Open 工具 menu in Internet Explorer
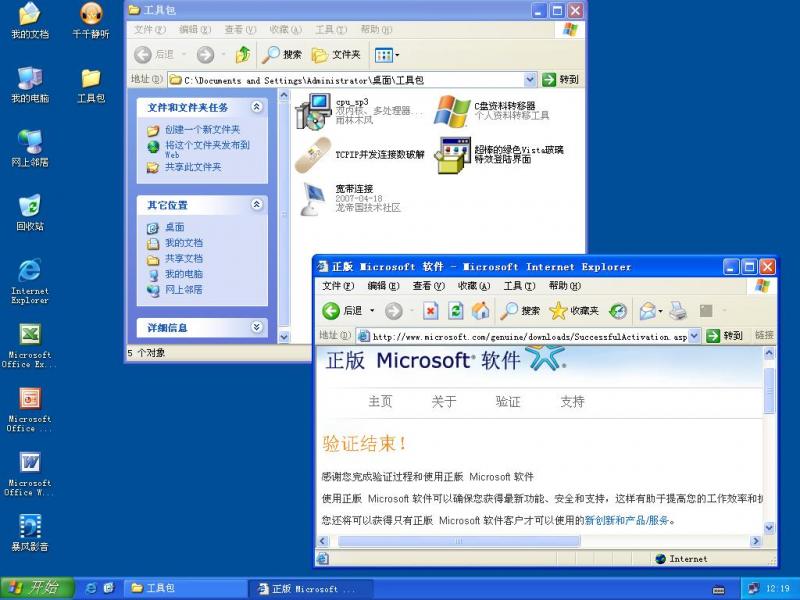This screenshot has height=600, width=800. tap(519, 286)
